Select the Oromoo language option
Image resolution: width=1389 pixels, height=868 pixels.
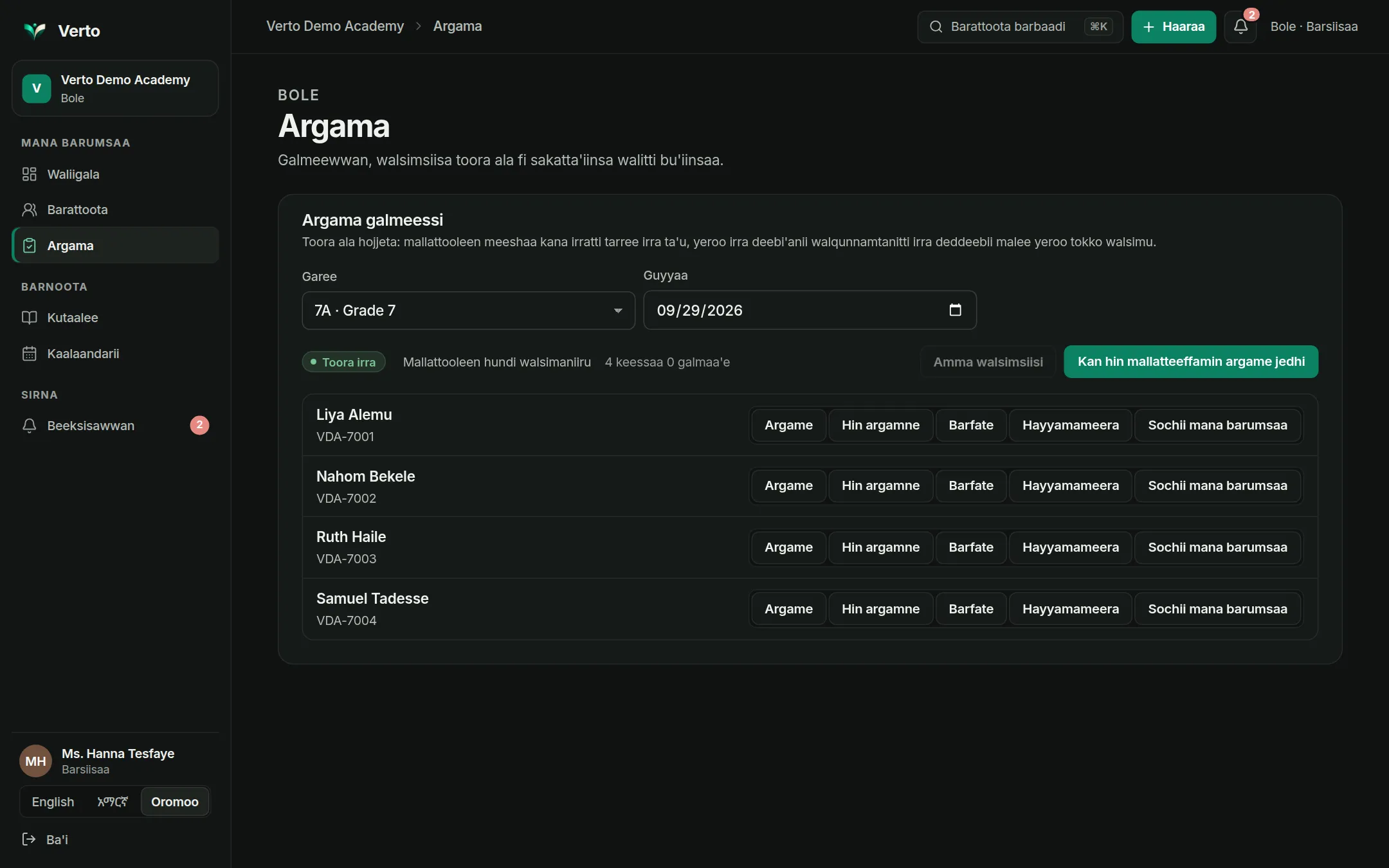click(175, 802)
